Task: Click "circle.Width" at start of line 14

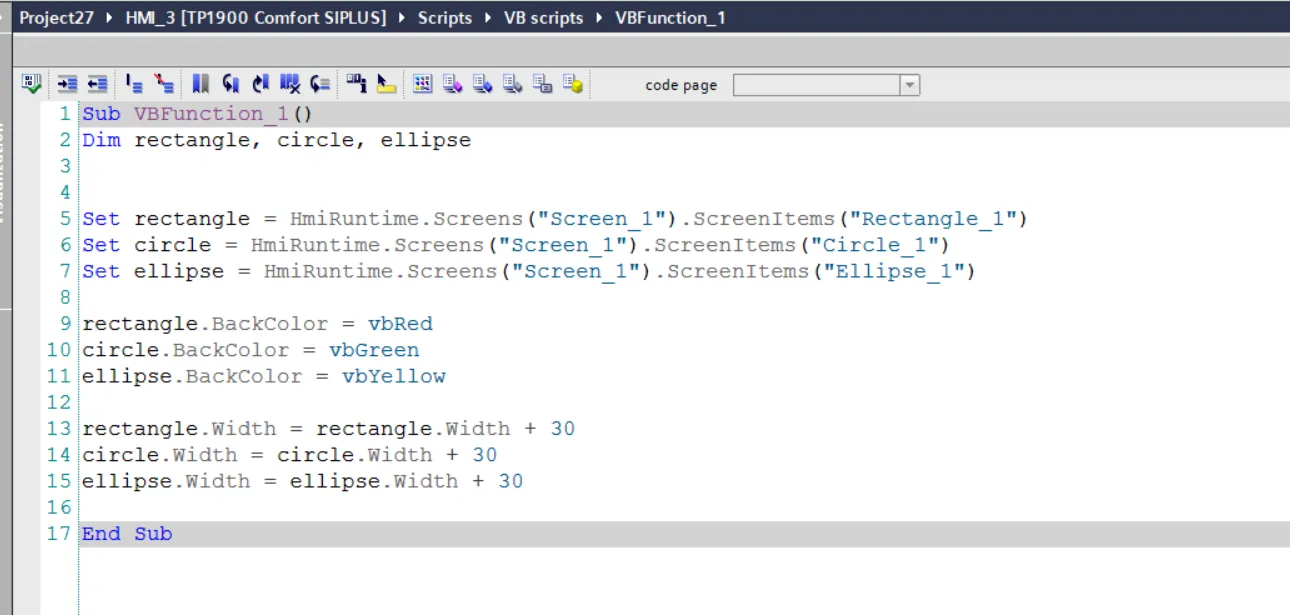Action: click(160, 455)
